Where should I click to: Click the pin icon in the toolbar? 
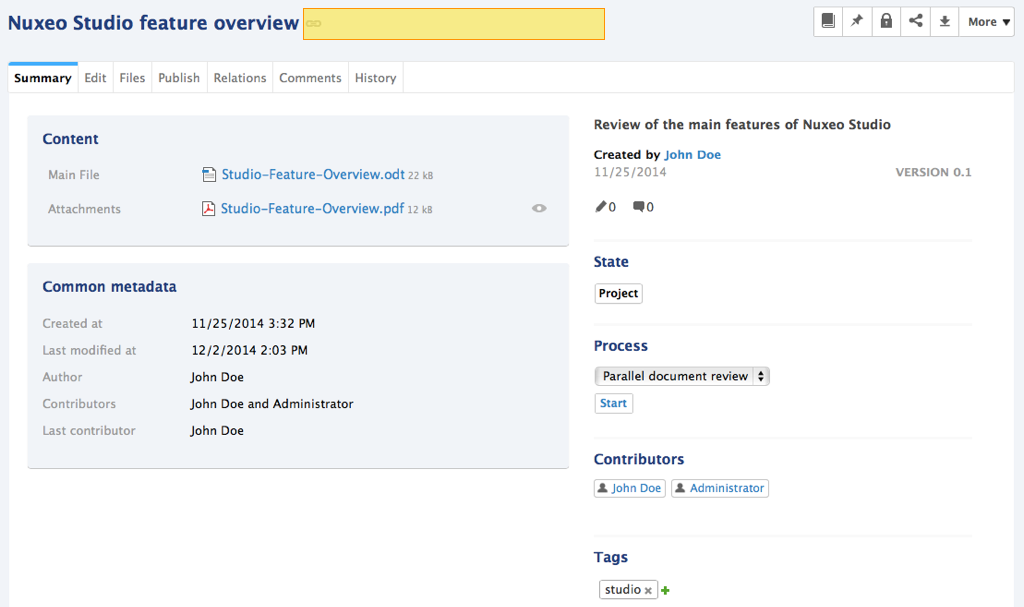point(857,22)
